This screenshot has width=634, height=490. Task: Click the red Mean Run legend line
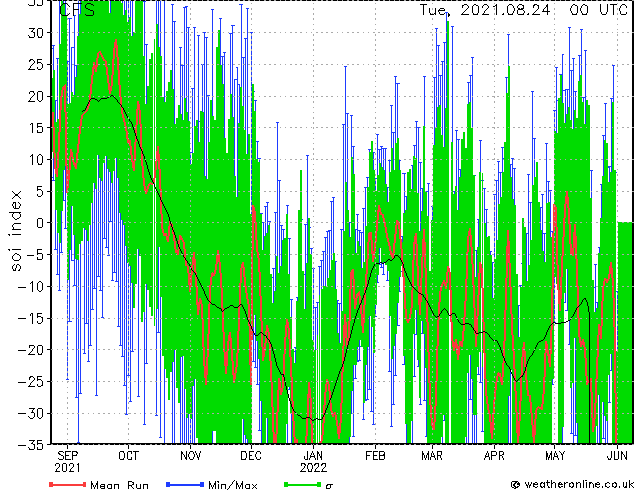click(68, 484)
